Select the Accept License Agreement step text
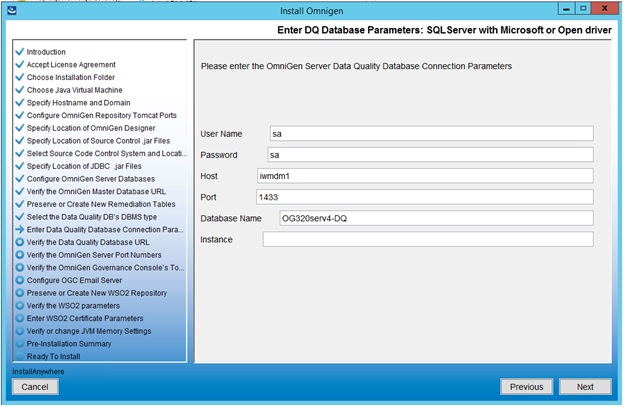The width and height of the screenshot is (624, 407). pyautogui.click(x=71, y=64)
